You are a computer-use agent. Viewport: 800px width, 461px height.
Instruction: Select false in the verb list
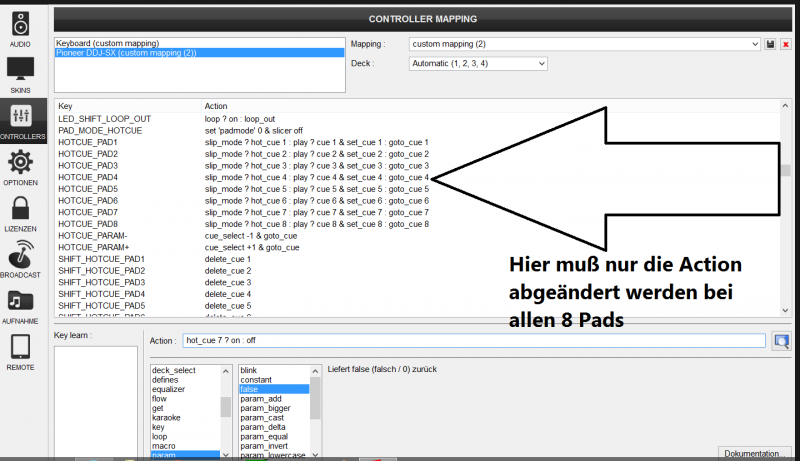274,389
